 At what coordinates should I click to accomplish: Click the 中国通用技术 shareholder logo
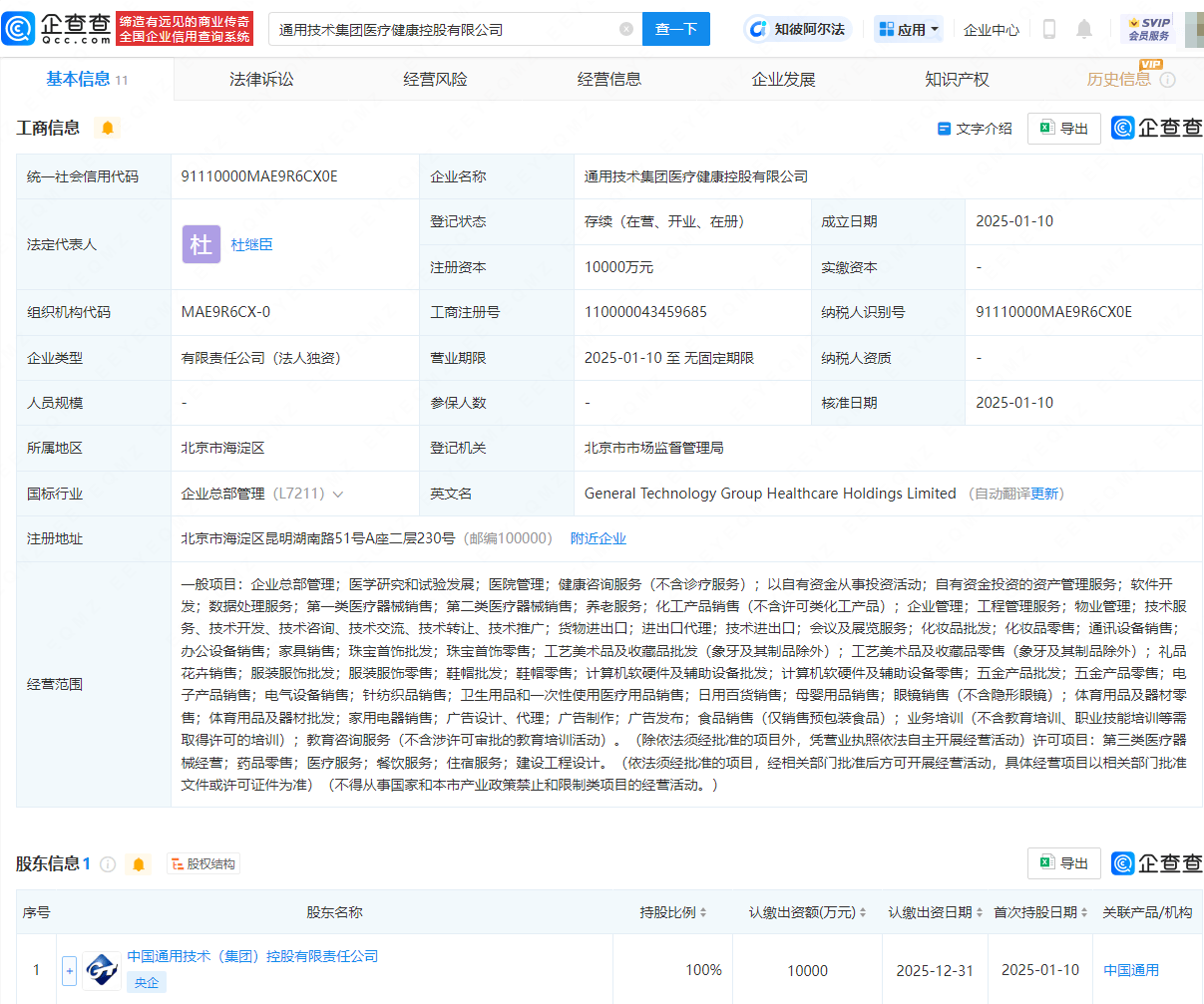click(x=102, y=970)
